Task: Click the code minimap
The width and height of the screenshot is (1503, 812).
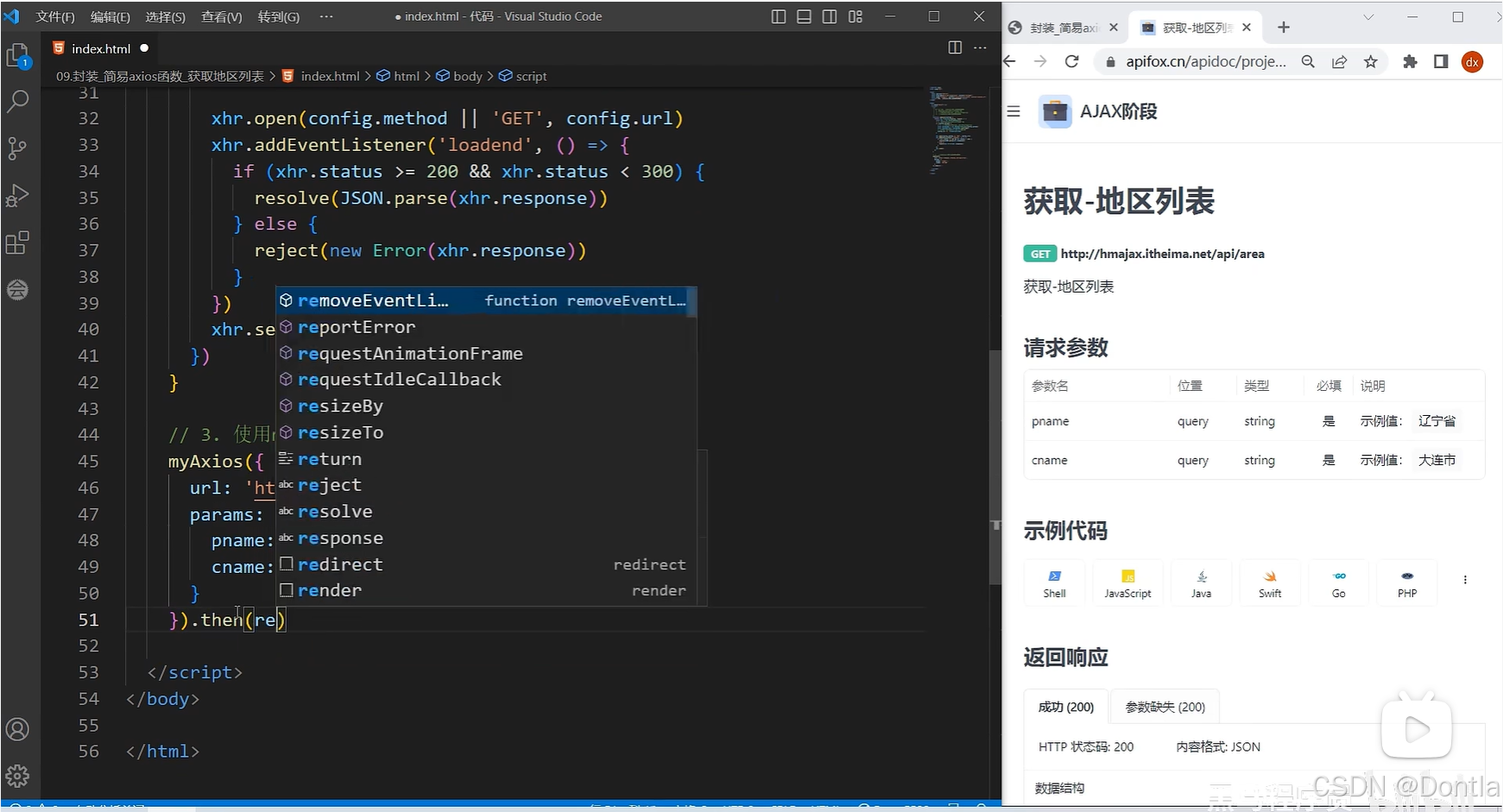Action: point(957,129)
